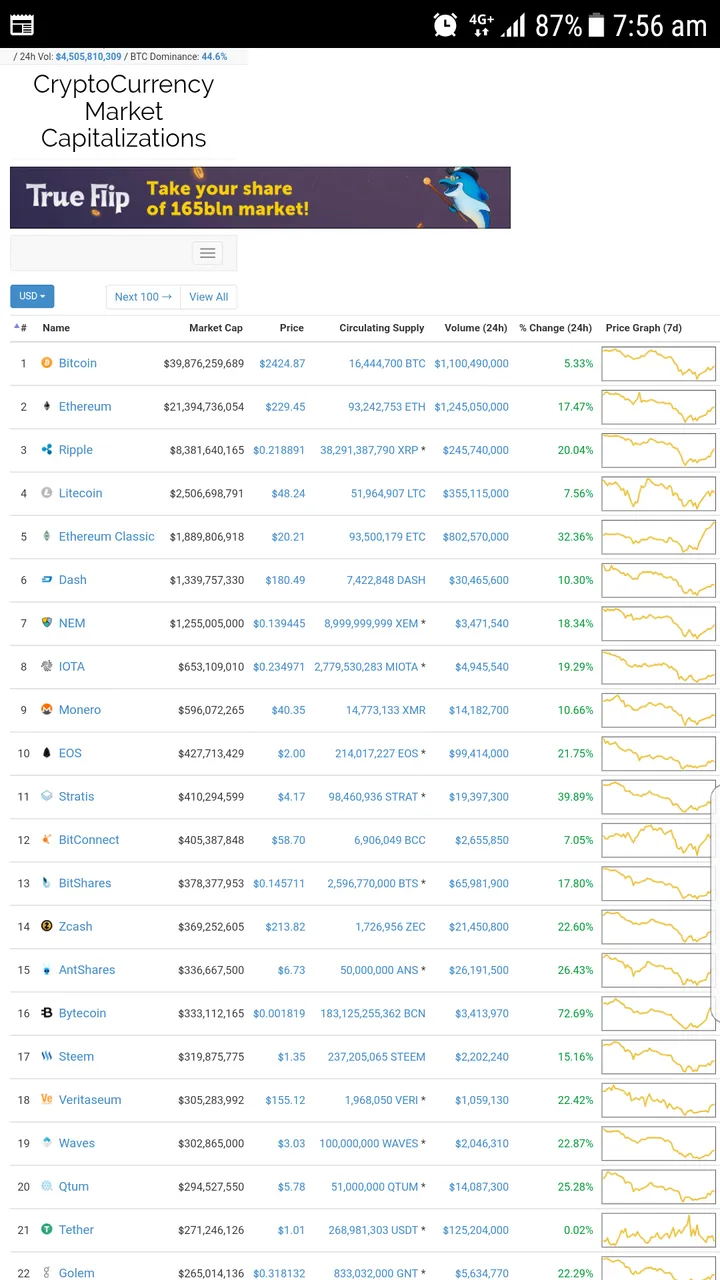Click the BitShares logo icon

coord(47,883)
